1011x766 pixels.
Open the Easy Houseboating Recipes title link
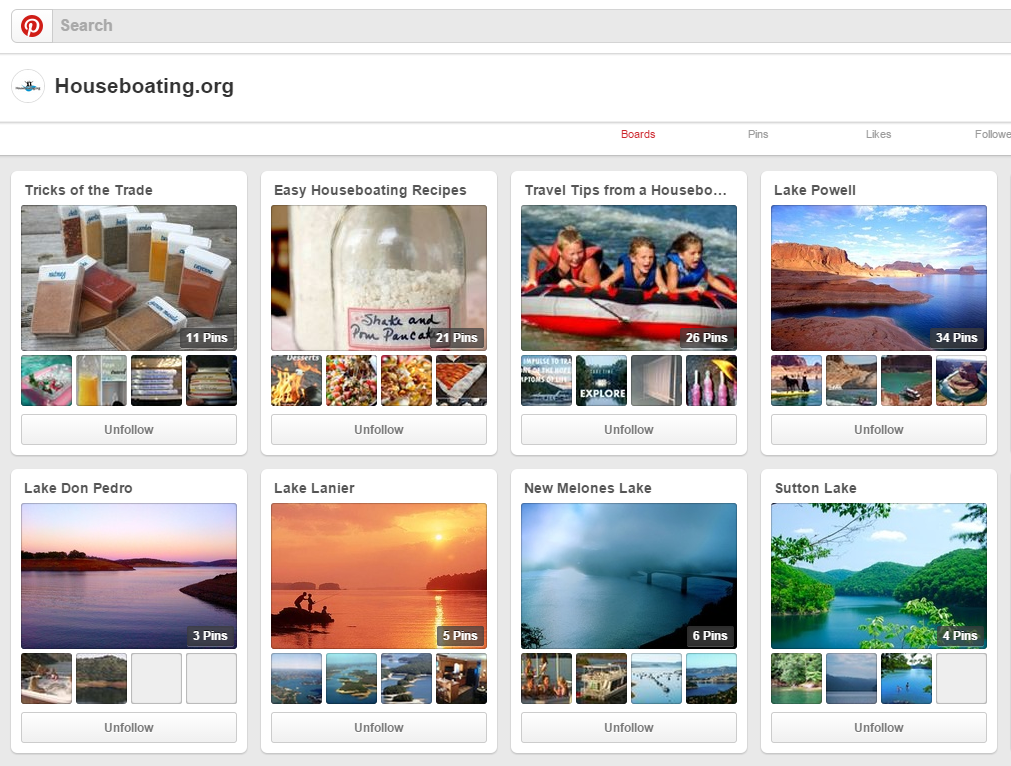370,190
